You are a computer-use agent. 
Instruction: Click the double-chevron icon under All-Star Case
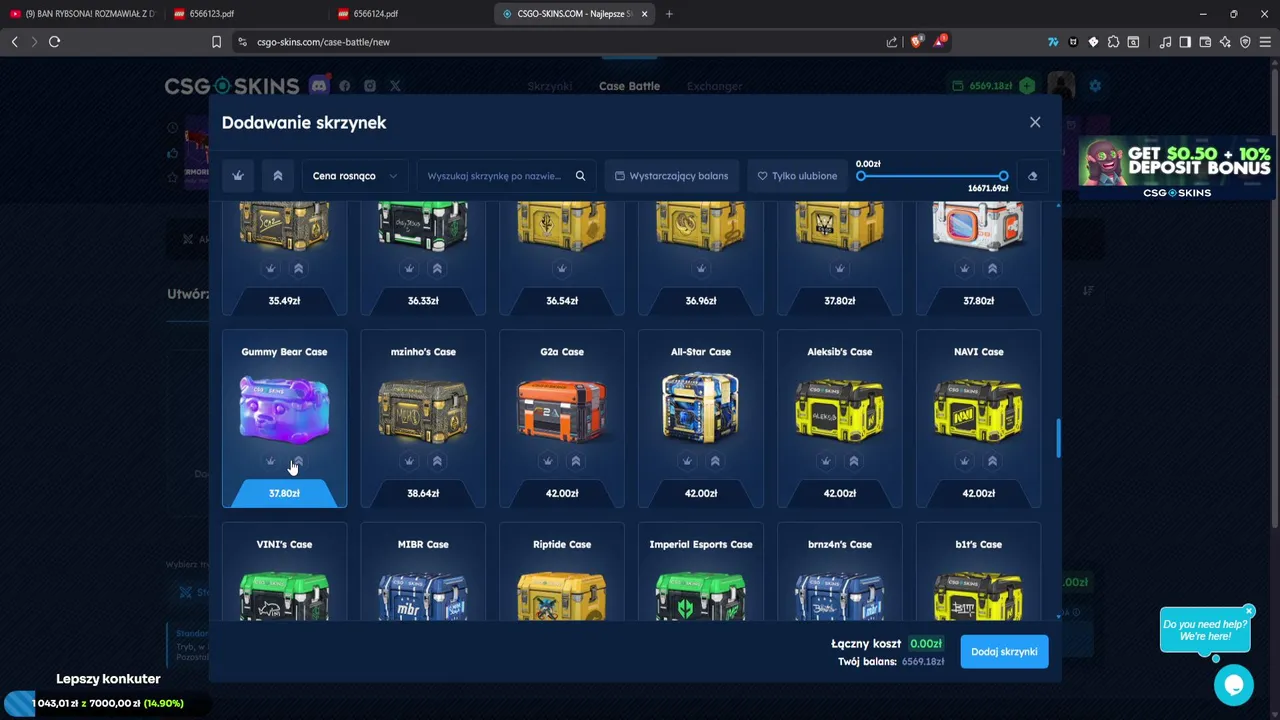(715, 461)
